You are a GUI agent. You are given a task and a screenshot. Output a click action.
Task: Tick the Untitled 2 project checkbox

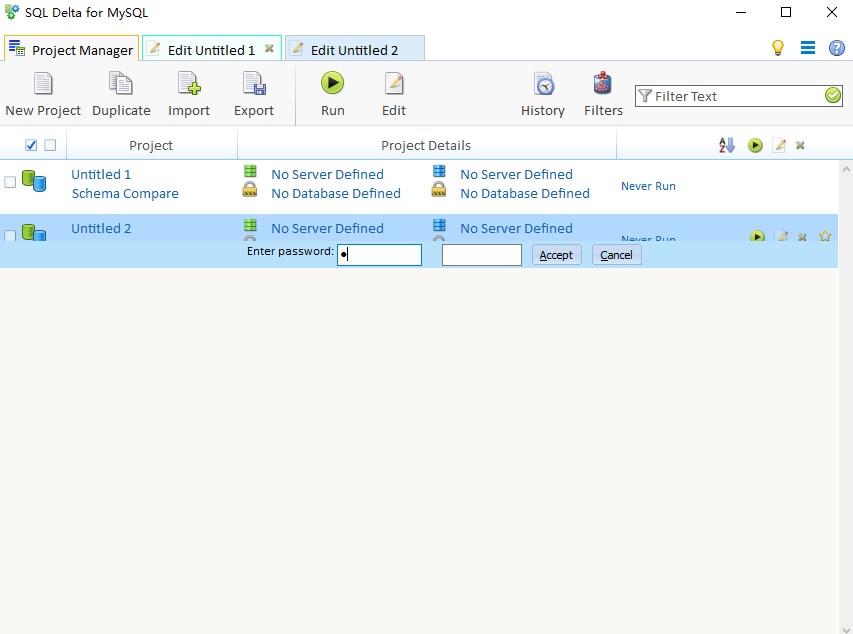(x=10, y=235)
